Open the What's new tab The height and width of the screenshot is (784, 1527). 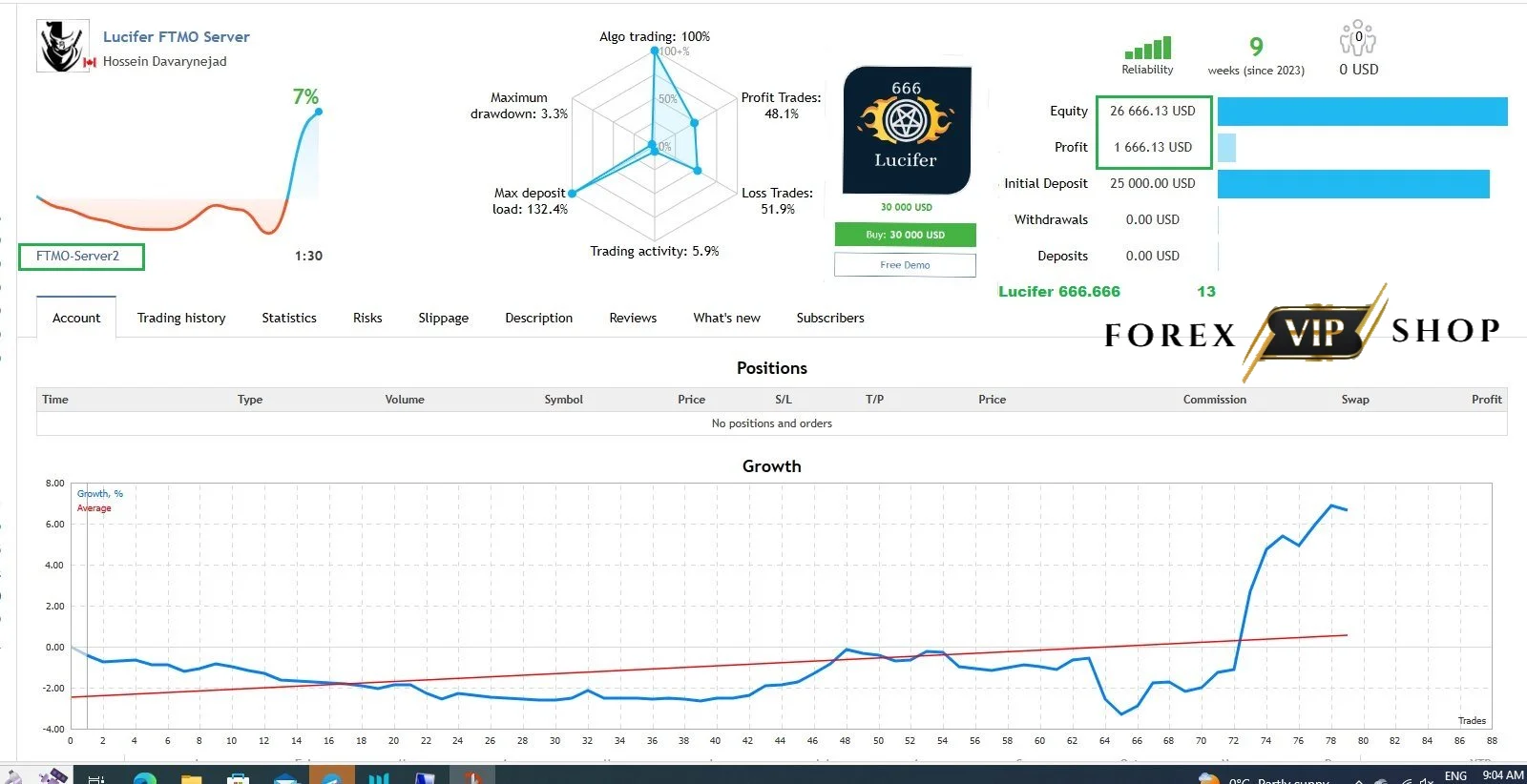(727, 318)
